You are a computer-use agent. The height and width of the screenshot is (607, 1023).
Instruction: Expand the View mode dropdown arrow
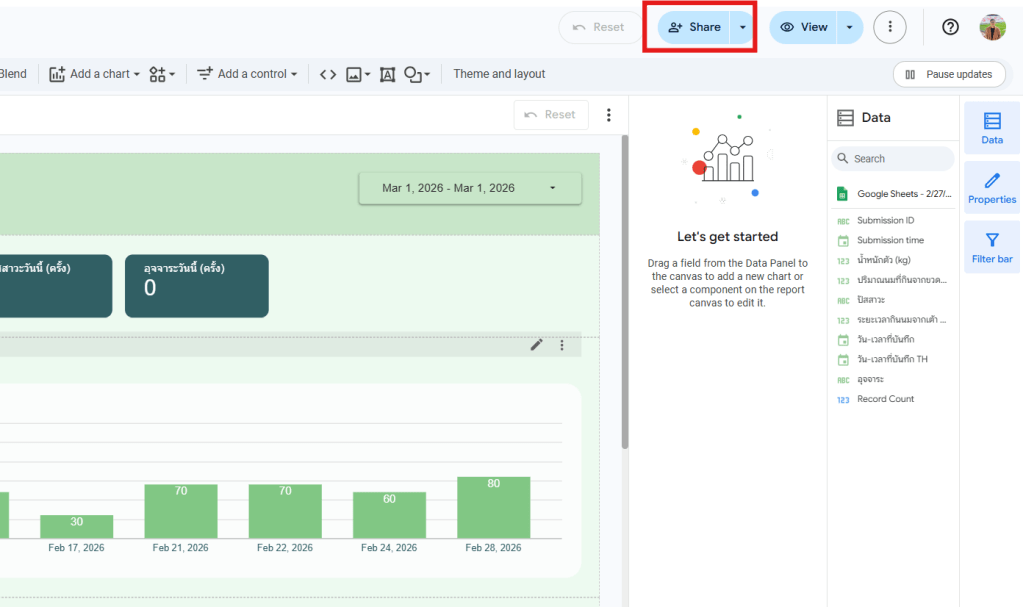(849, 27)
